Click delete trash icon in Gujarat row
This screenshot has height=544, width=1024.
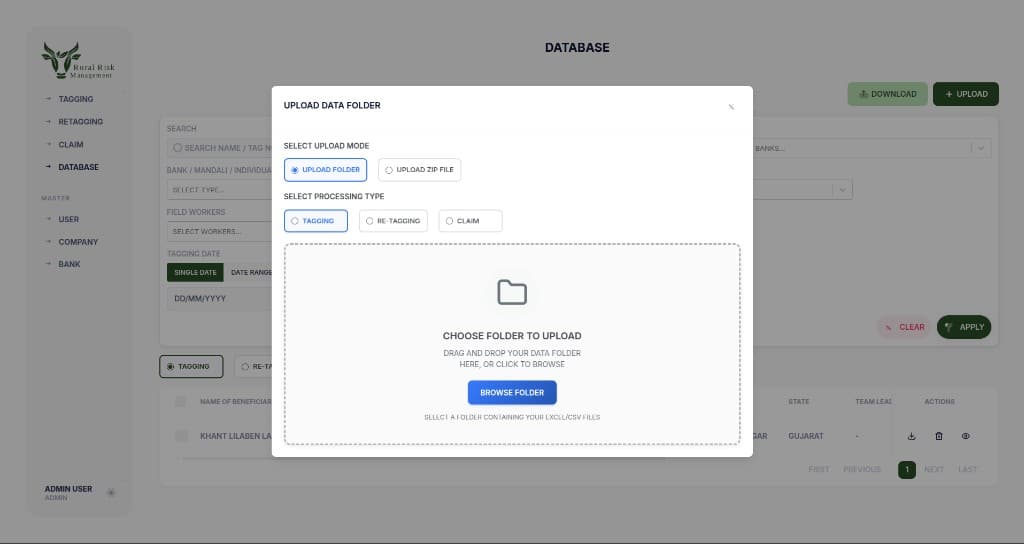(x=938, y=436)
